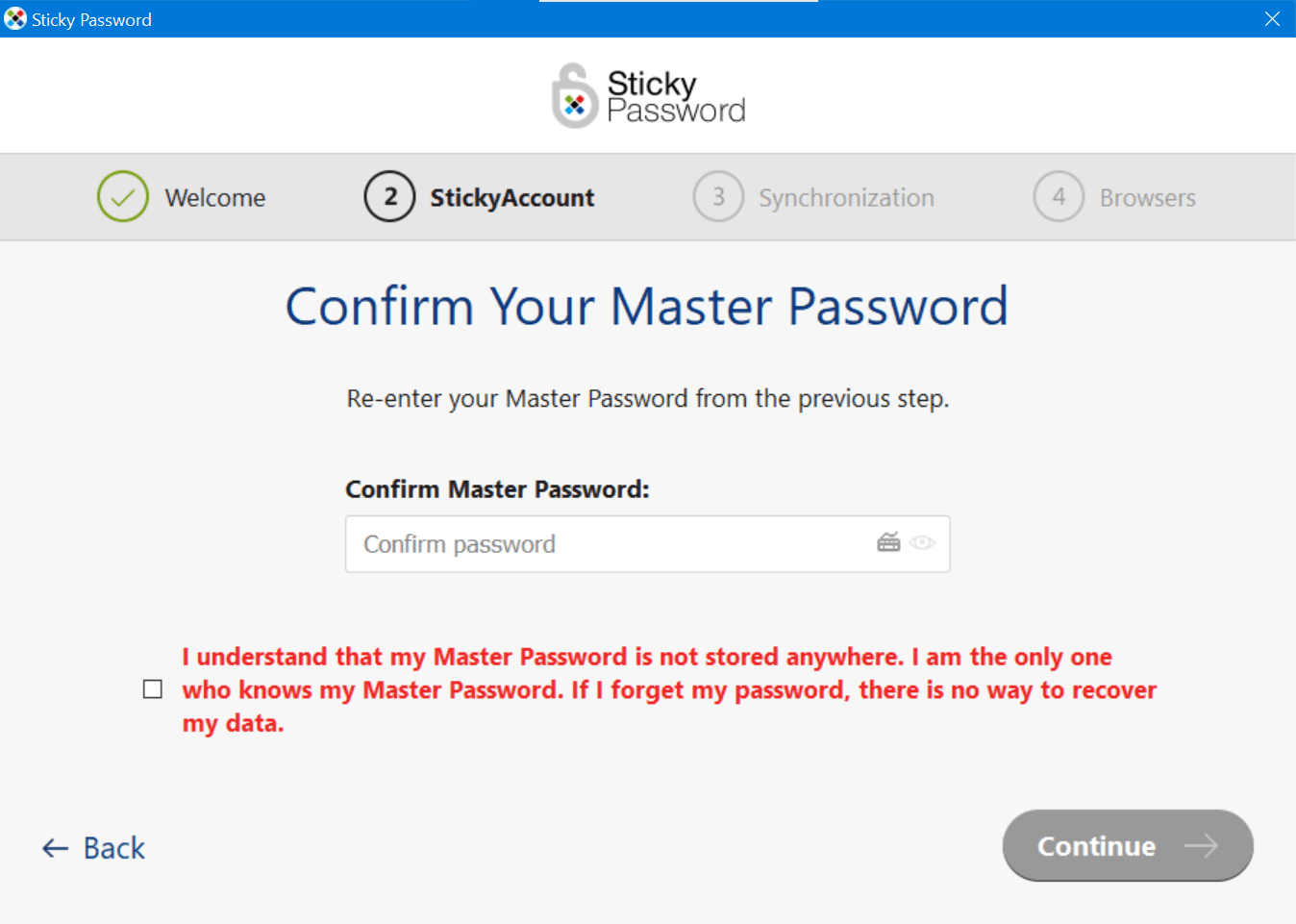1296x924 pixels.
Task: Toggle password visibility eye icon
Action: point(922,543)
